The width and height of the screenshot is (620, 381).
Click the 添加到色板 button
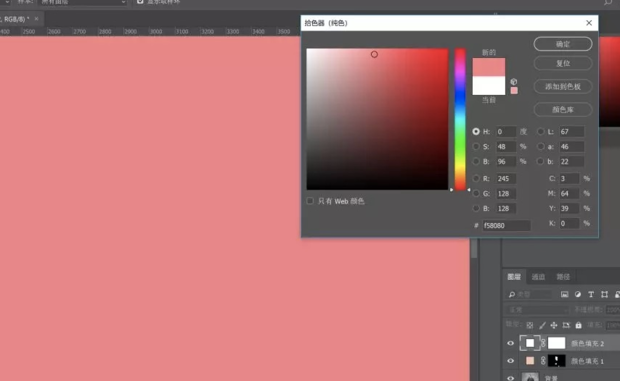[x=563, y=87]
